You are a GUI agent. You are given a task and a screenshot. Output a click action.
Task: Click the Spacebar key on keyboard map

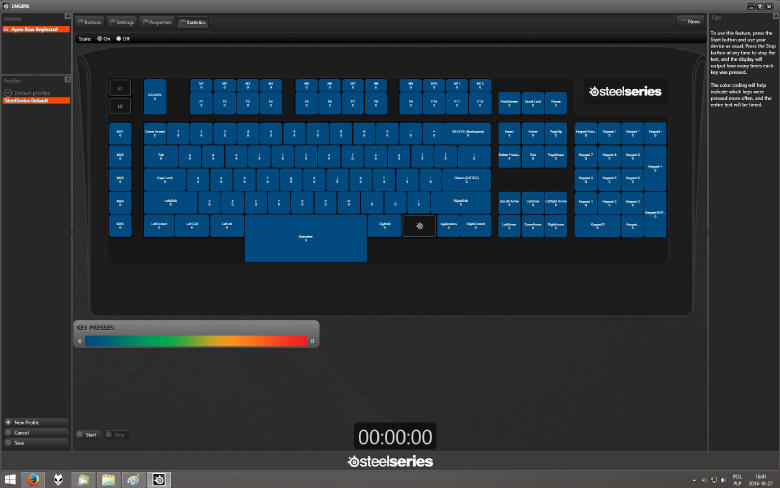pos(305,238)
